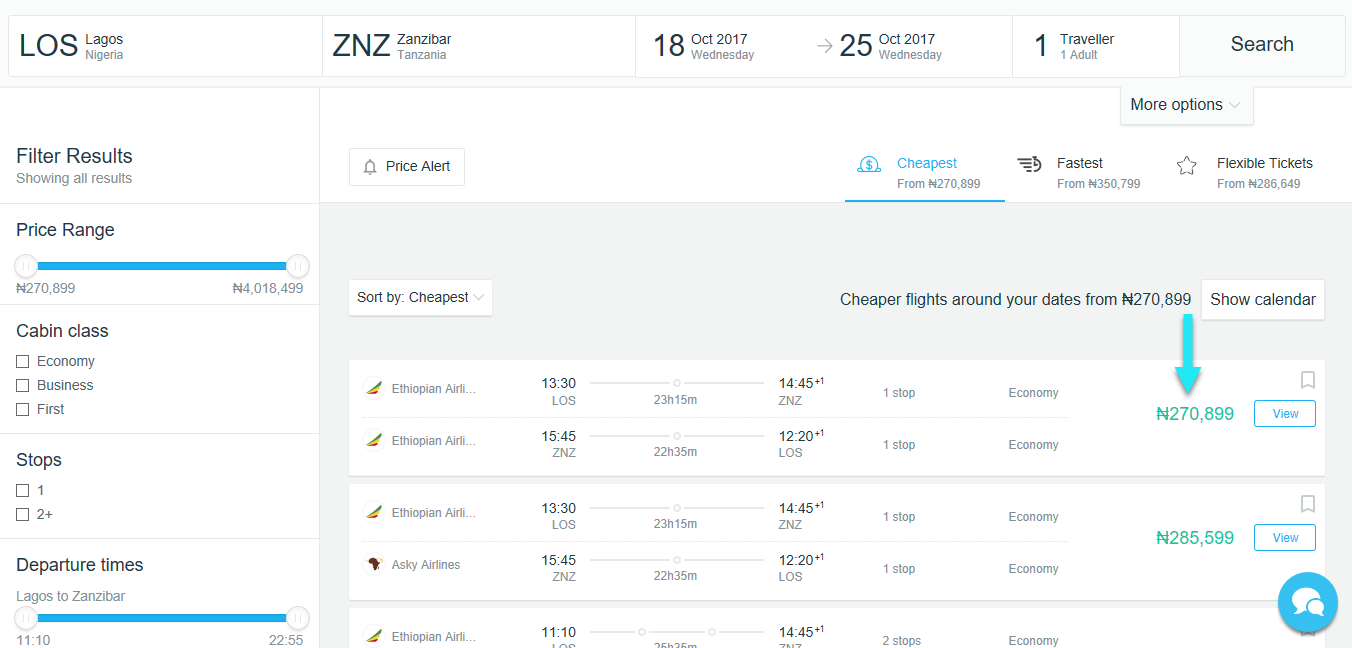Click Ethiopian logo on first result's 15:45 return leg
Viewport: 1352px width, 648px height.
tap(373, 440)
